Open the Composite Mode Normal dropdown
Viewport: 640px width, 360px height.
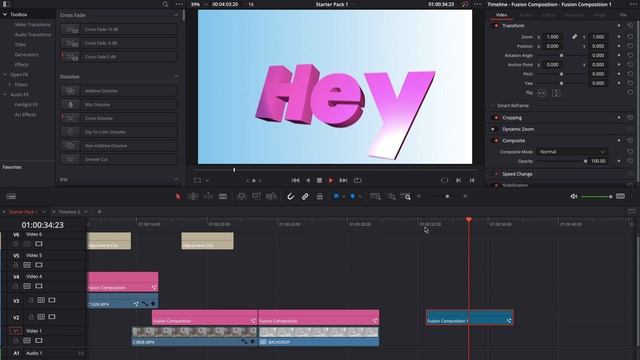click(571, 151)
